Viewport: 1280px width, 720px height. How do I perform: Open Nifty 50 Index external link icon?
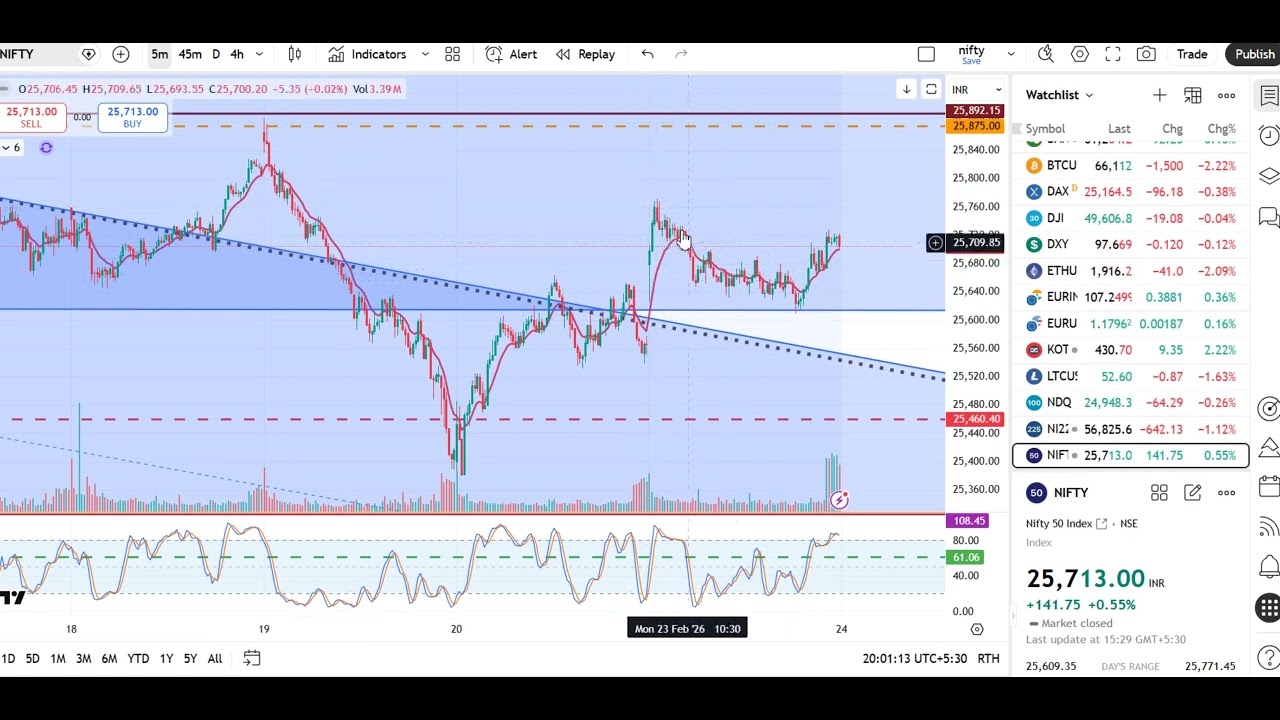(1102, 523)
